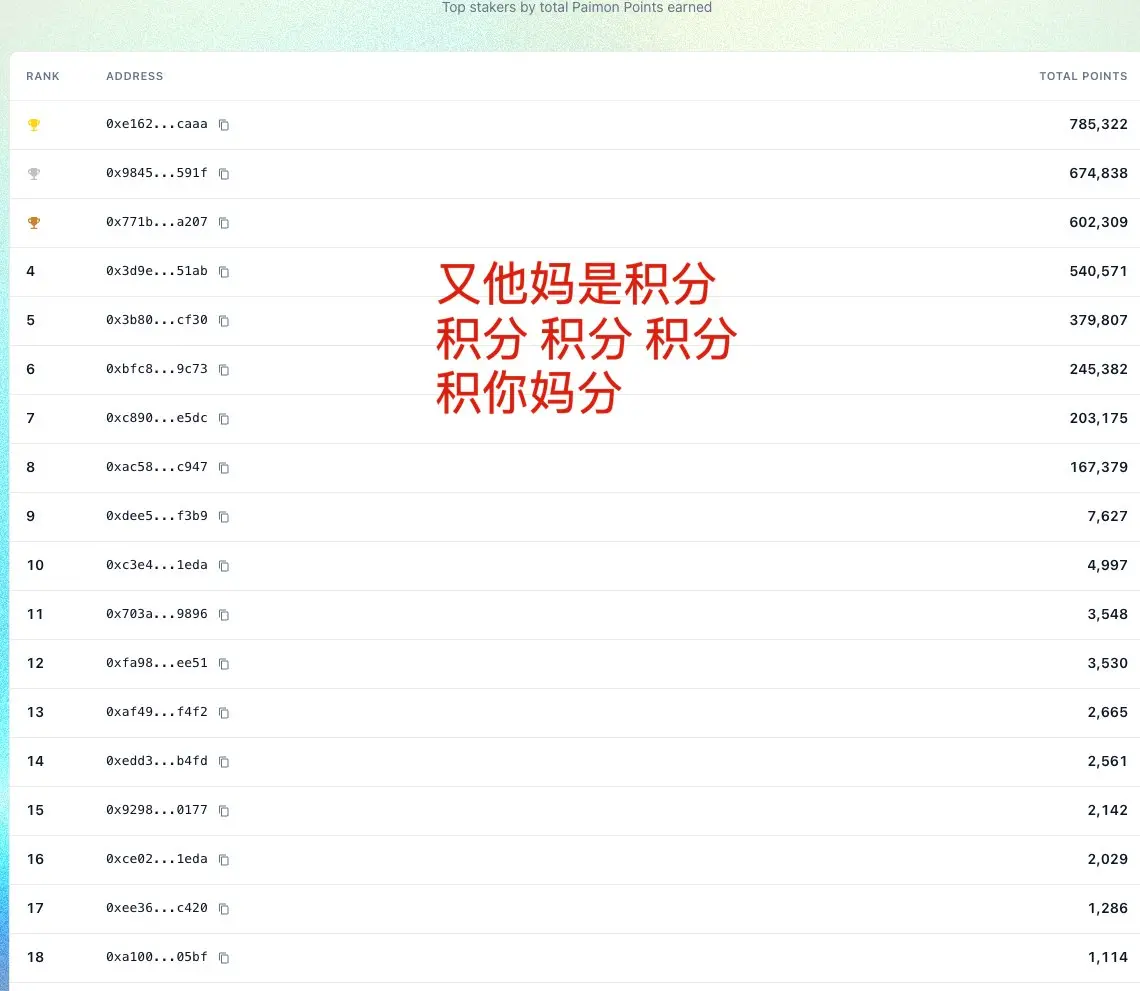Select address text 0x3d9e...51ab
This screenshot has height=991, width=1140.
(x=157, y=270)
